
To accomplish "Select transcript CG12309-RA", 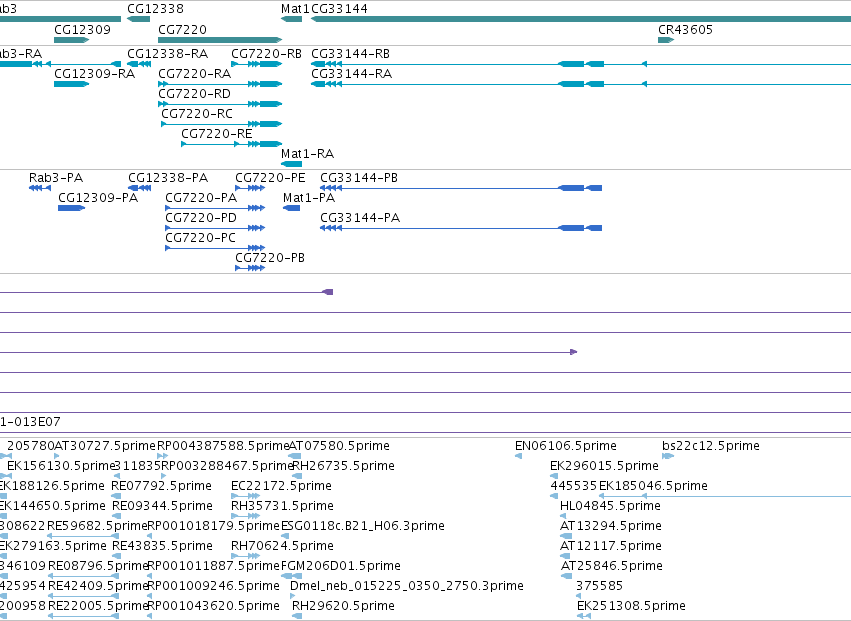I will (x=94, y=73).
